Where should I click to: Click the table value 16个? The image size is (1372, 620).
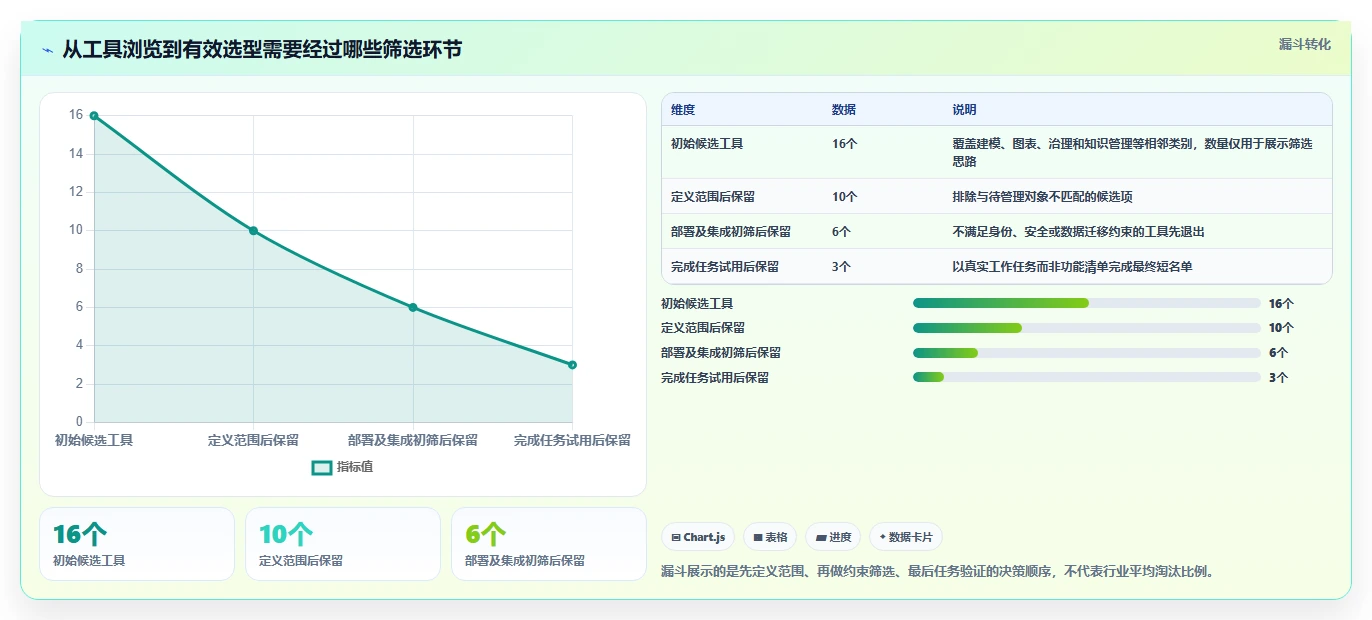point(845,144)
